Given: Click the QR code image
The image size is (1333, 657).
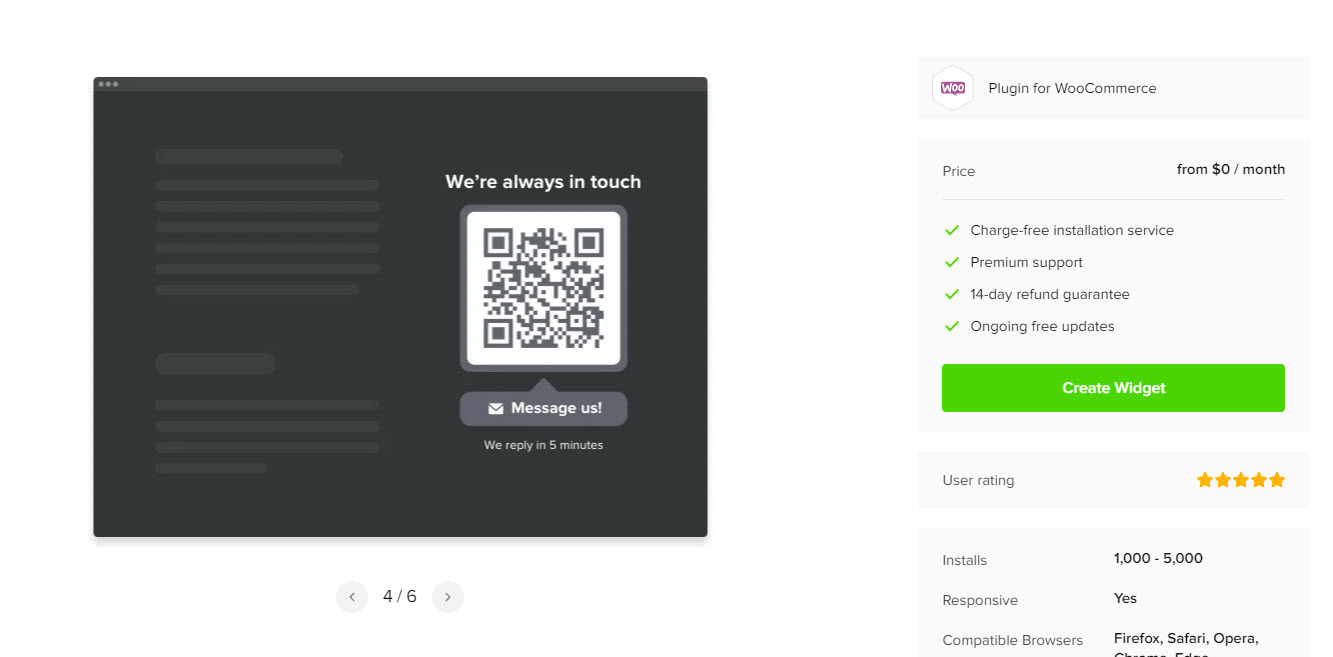Looking at the screenshot, I should click(543, 287).
